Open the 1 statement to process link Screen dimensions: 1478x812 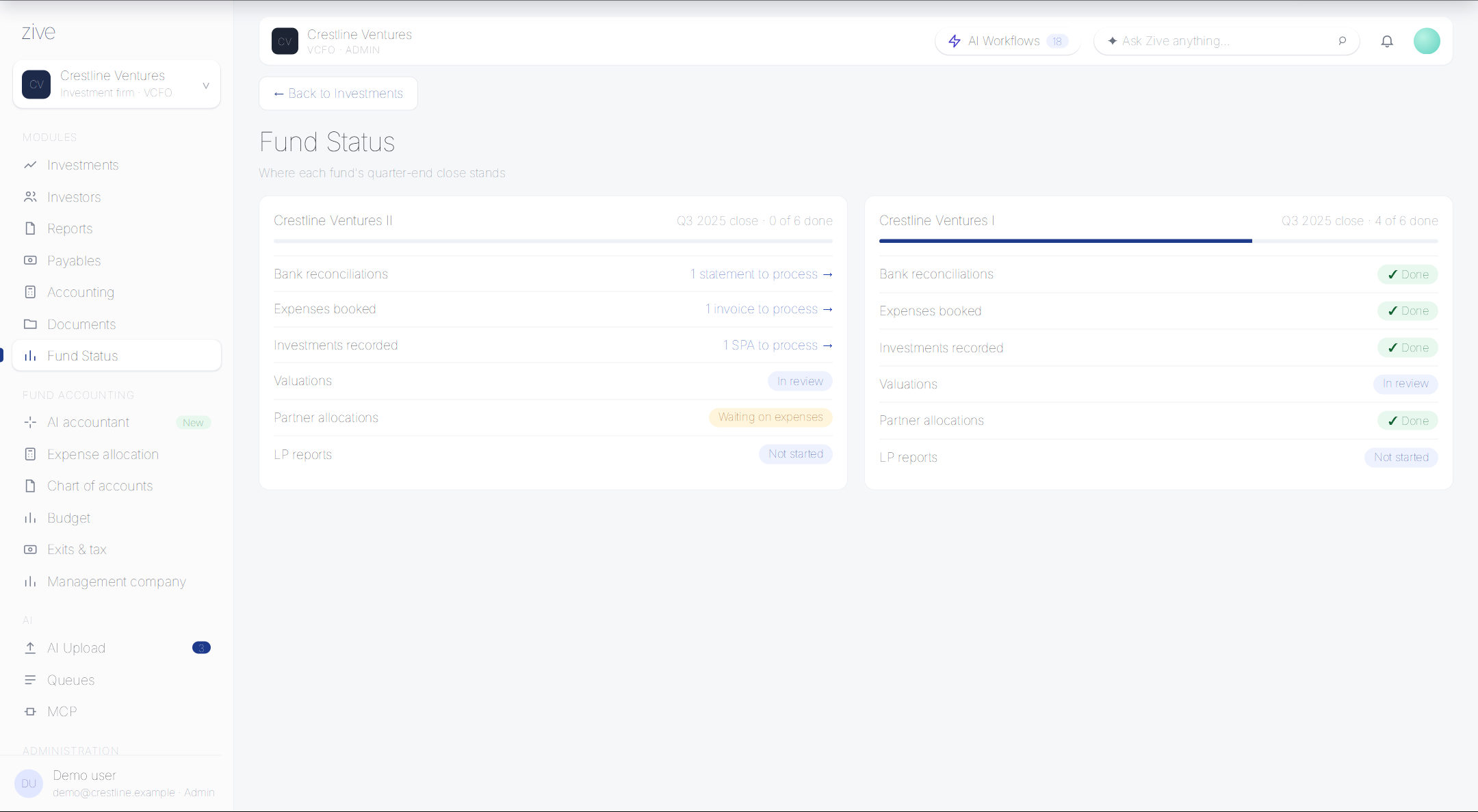[x=761, y=274]
